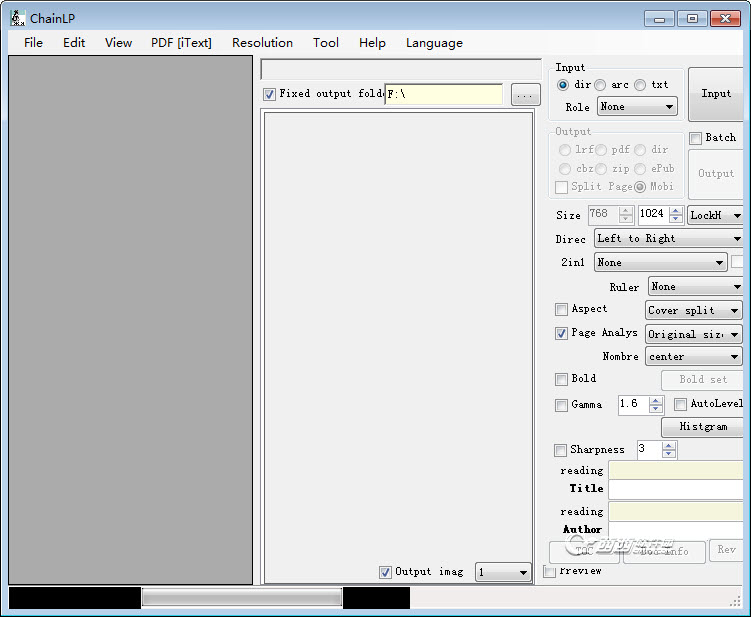
Task: Enable the Bold checkbox
Action: click(x=561, y=379)
